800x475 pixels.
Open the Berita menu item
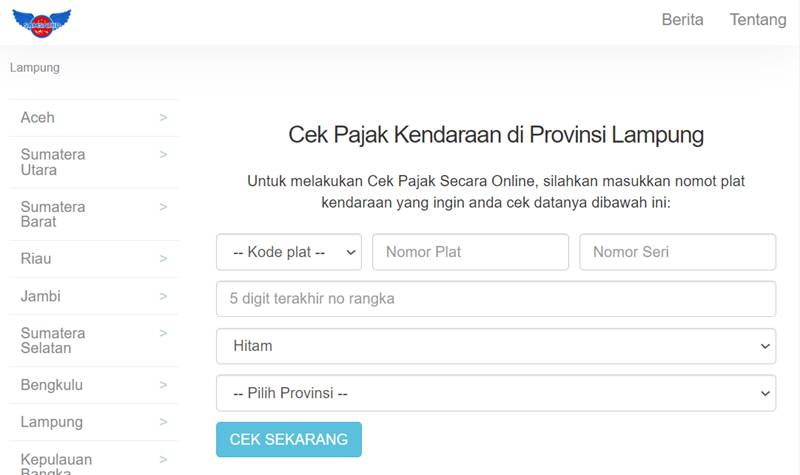[x=682, y=19]
